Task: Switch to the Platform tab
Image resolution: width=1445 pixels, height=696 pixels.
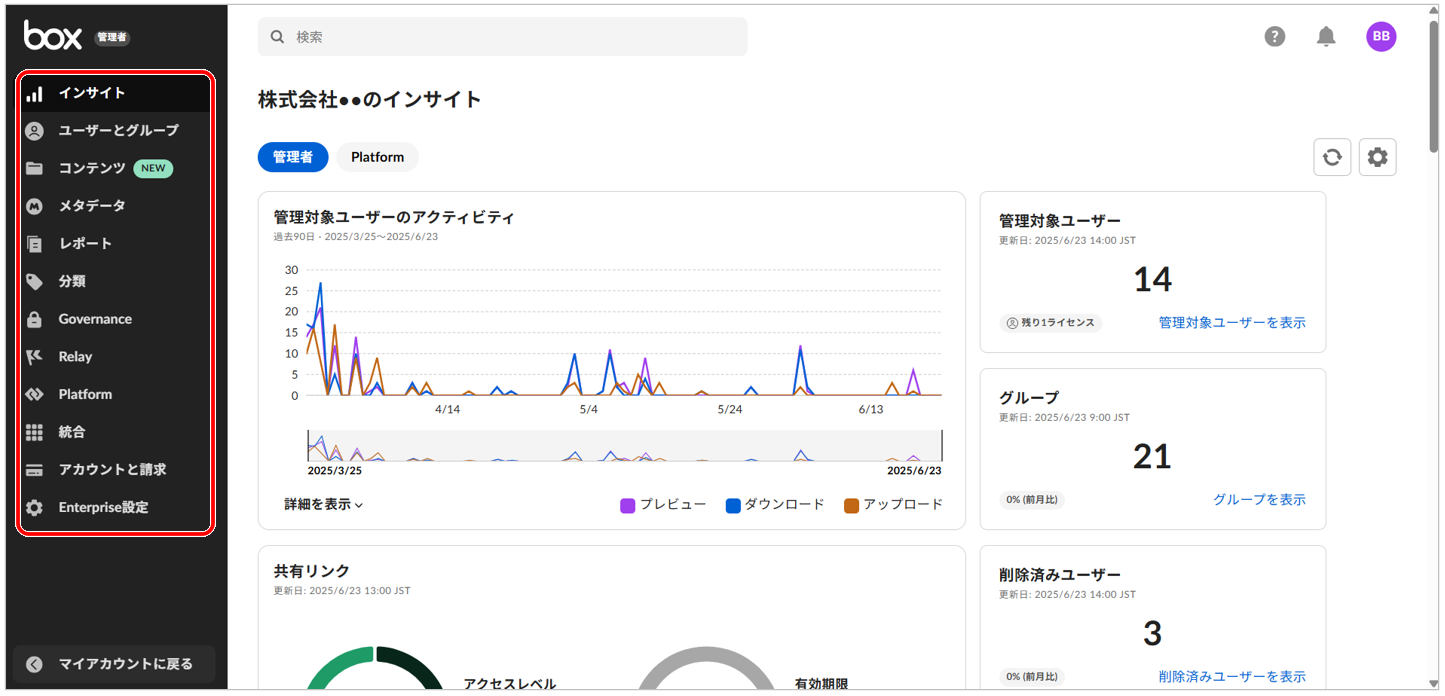Action: [x=377, y=157]
